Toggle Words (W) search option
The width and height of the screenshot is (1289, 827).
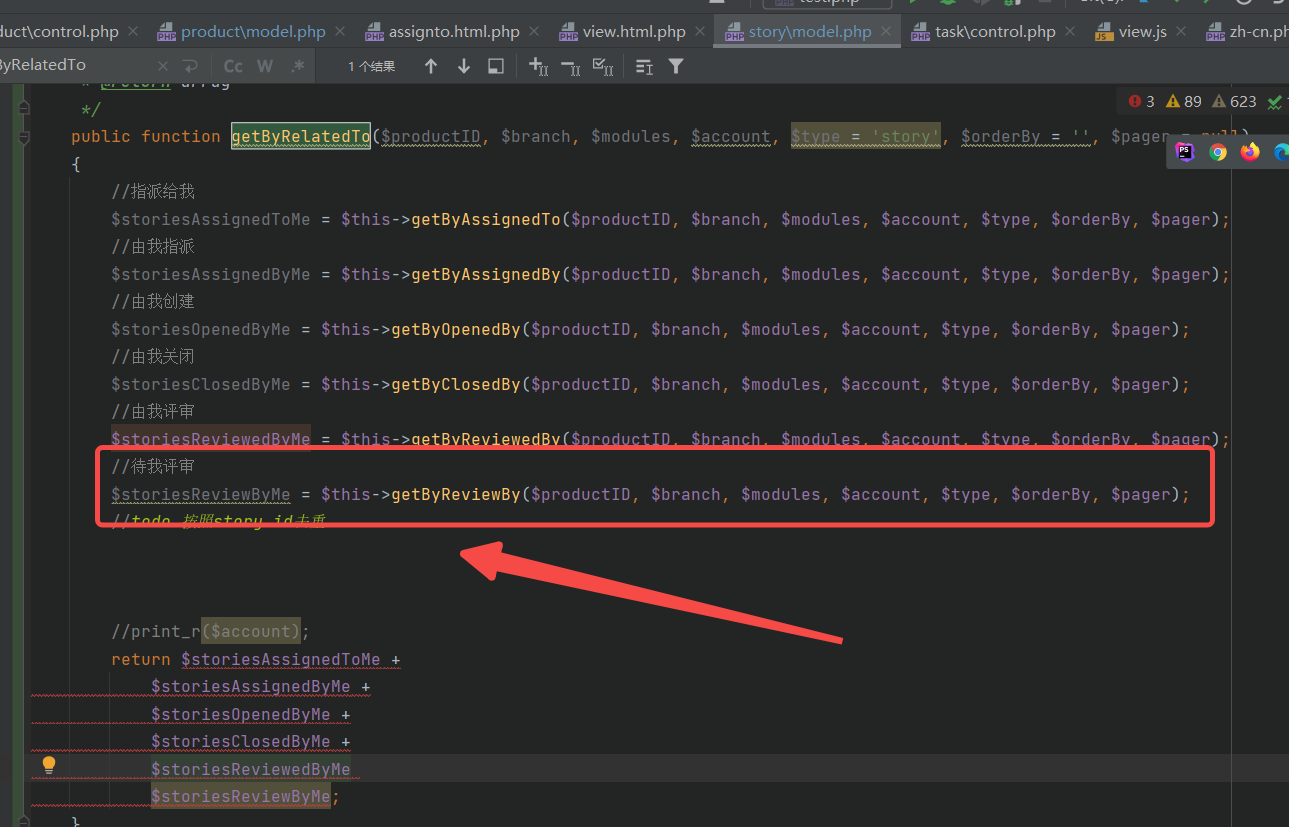(x=265, y=66)
